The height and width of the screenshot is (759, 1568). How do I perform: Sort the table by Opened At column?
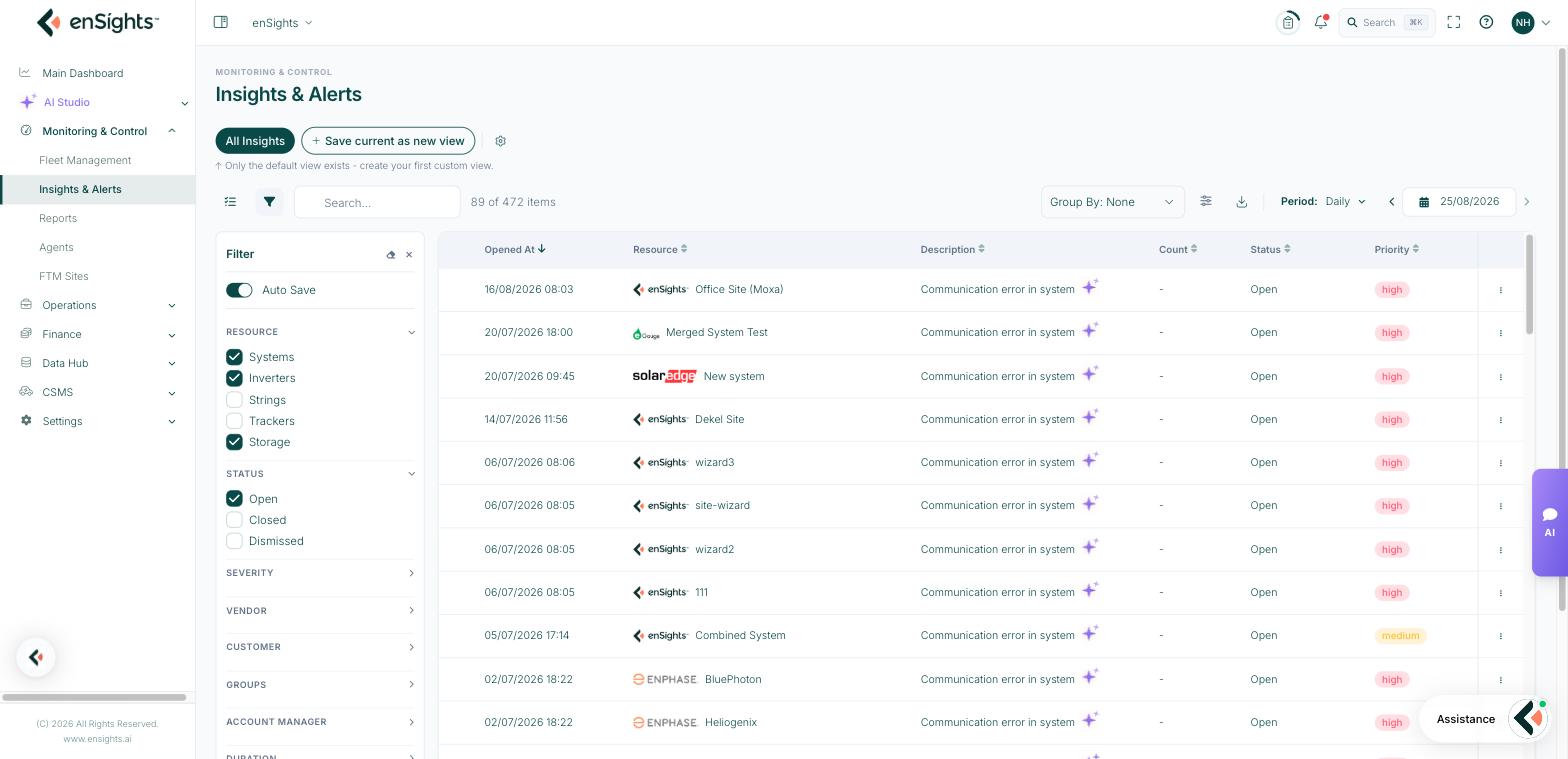[x=515, y=250]
